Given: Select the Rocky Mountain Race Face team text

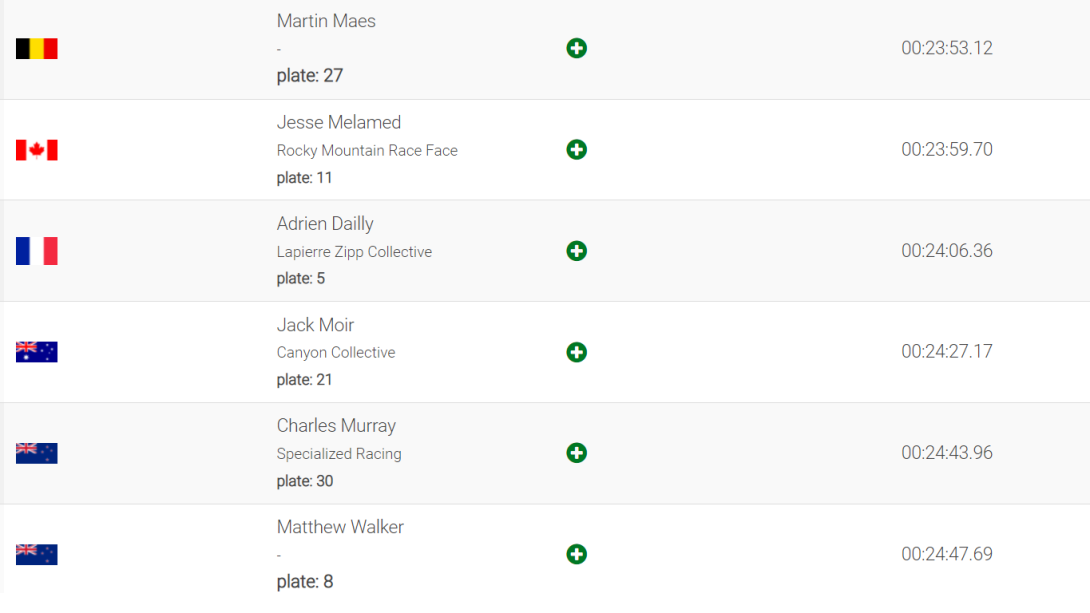Looking at the screenshot, I should coord(367,151).
